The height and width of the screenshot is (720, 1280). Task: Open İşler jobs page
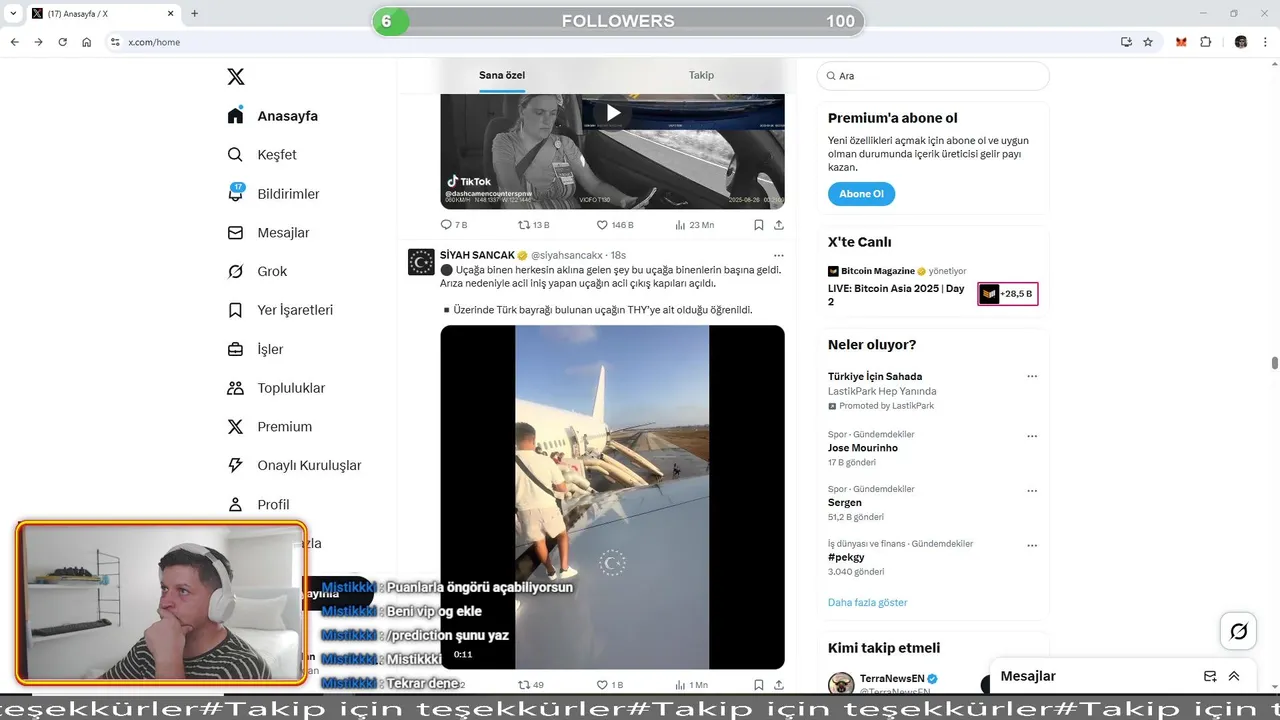pyautogui.click(x=256, y=349)
